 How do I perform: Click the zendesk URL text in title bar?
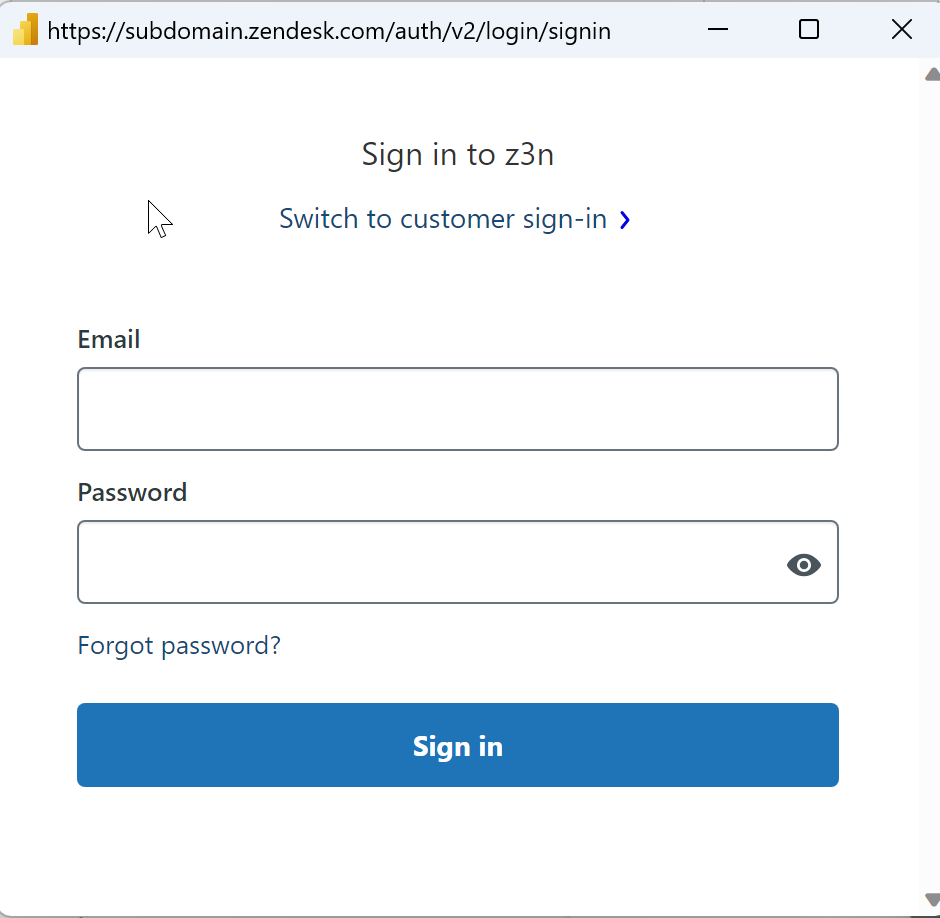tap(329, 31)
